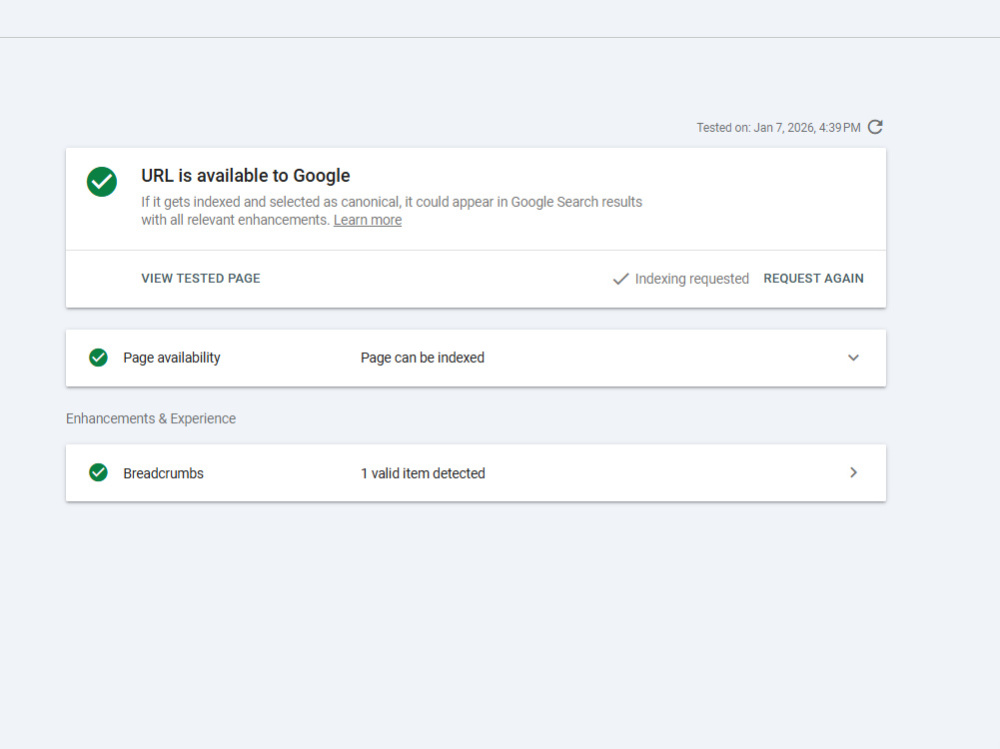Click the Enhancements & Experience label
Screen dimensions: 1000x749
[151, 419]
